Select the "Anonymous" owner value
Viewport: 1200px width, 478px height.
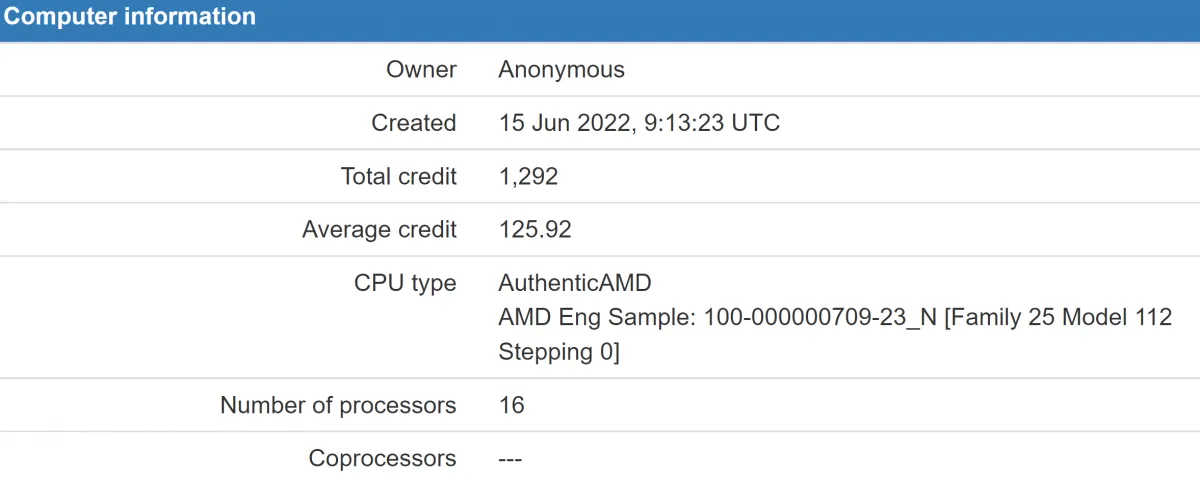click(561, 70)
